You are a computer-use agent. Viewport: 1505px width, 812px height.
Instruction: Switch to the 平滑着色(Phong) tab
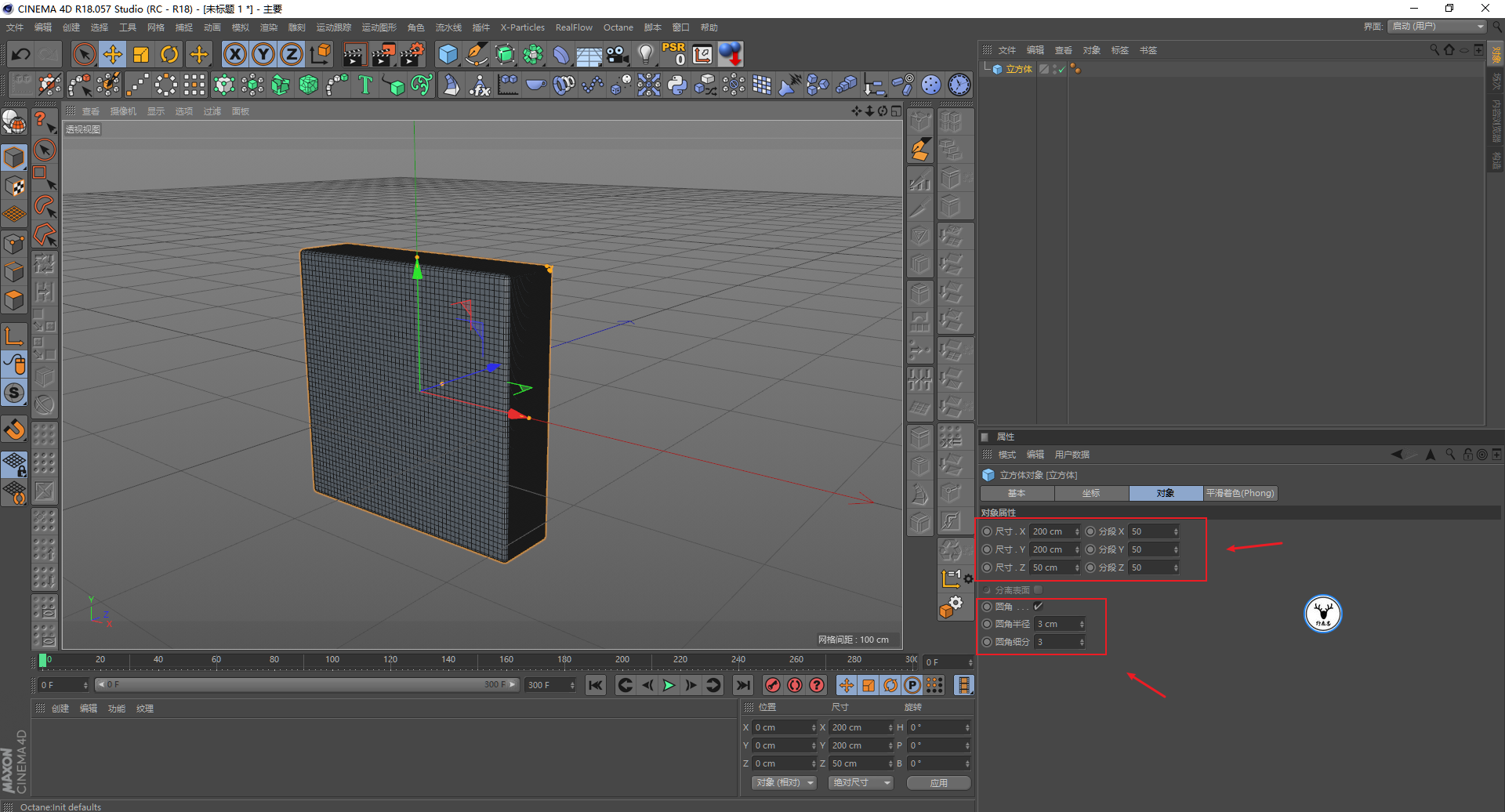pos(1240,493)
